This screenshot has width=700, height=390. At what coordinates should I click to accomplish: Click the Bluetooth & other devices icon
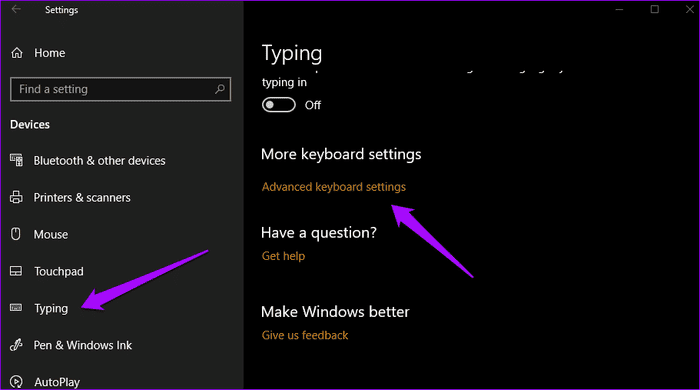(17, 160)
